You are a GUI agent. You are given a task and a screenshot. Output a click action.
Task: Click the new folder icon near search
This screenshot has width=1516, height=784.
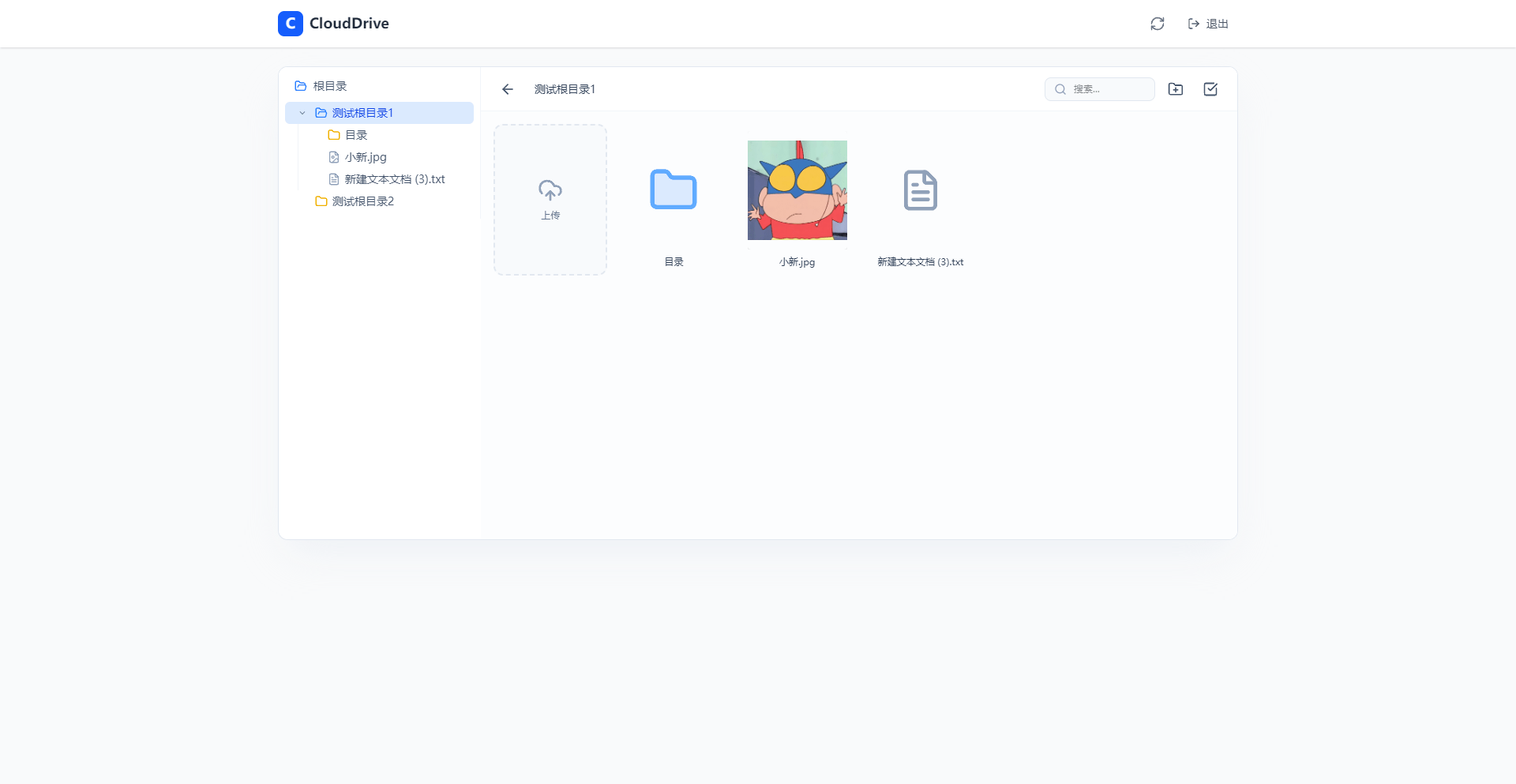coord(1176,89)
